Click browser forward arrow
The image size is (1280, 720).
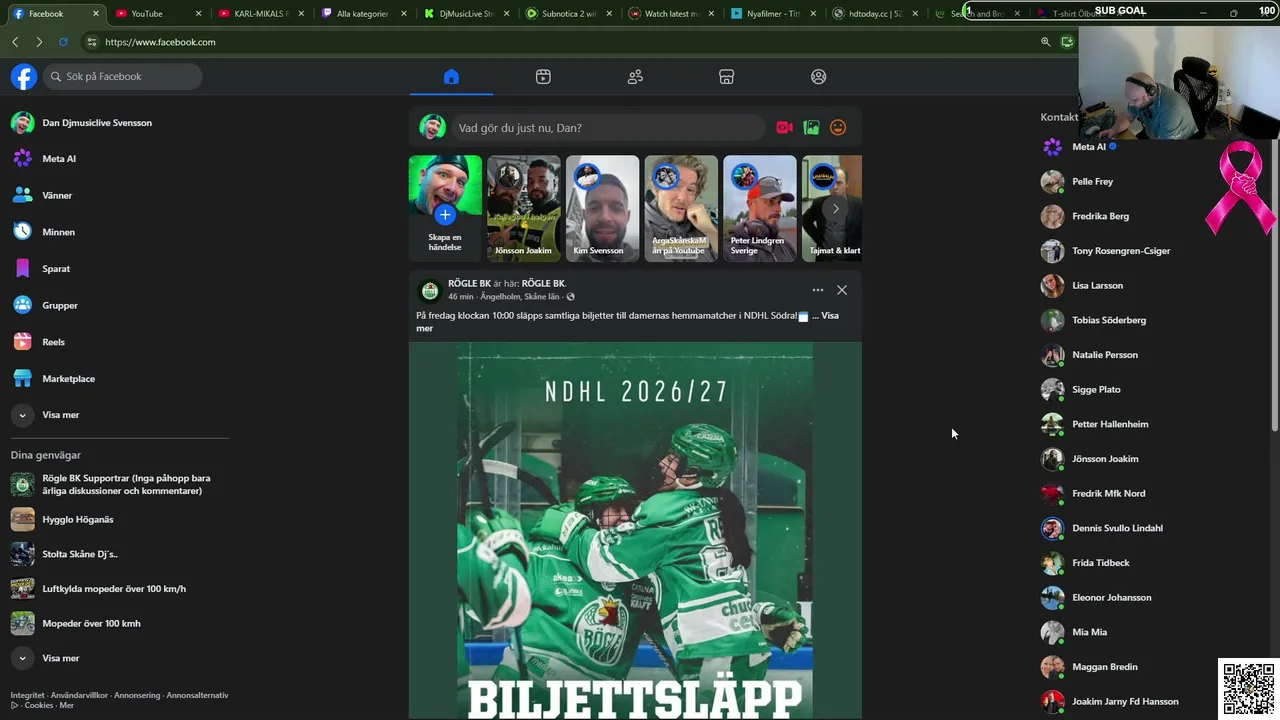tap(39, 42)
